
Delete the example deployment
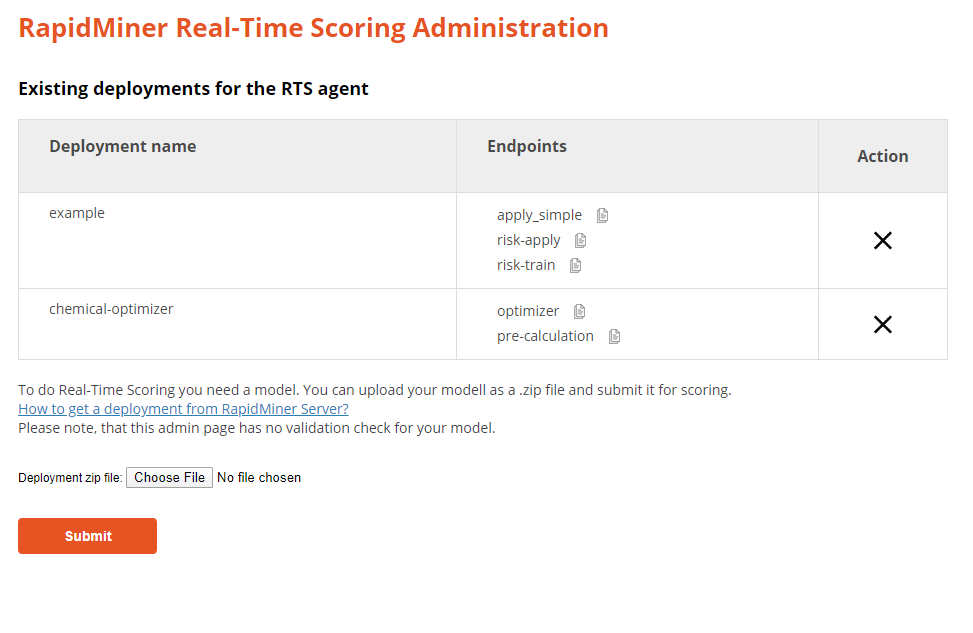(882, 240)
